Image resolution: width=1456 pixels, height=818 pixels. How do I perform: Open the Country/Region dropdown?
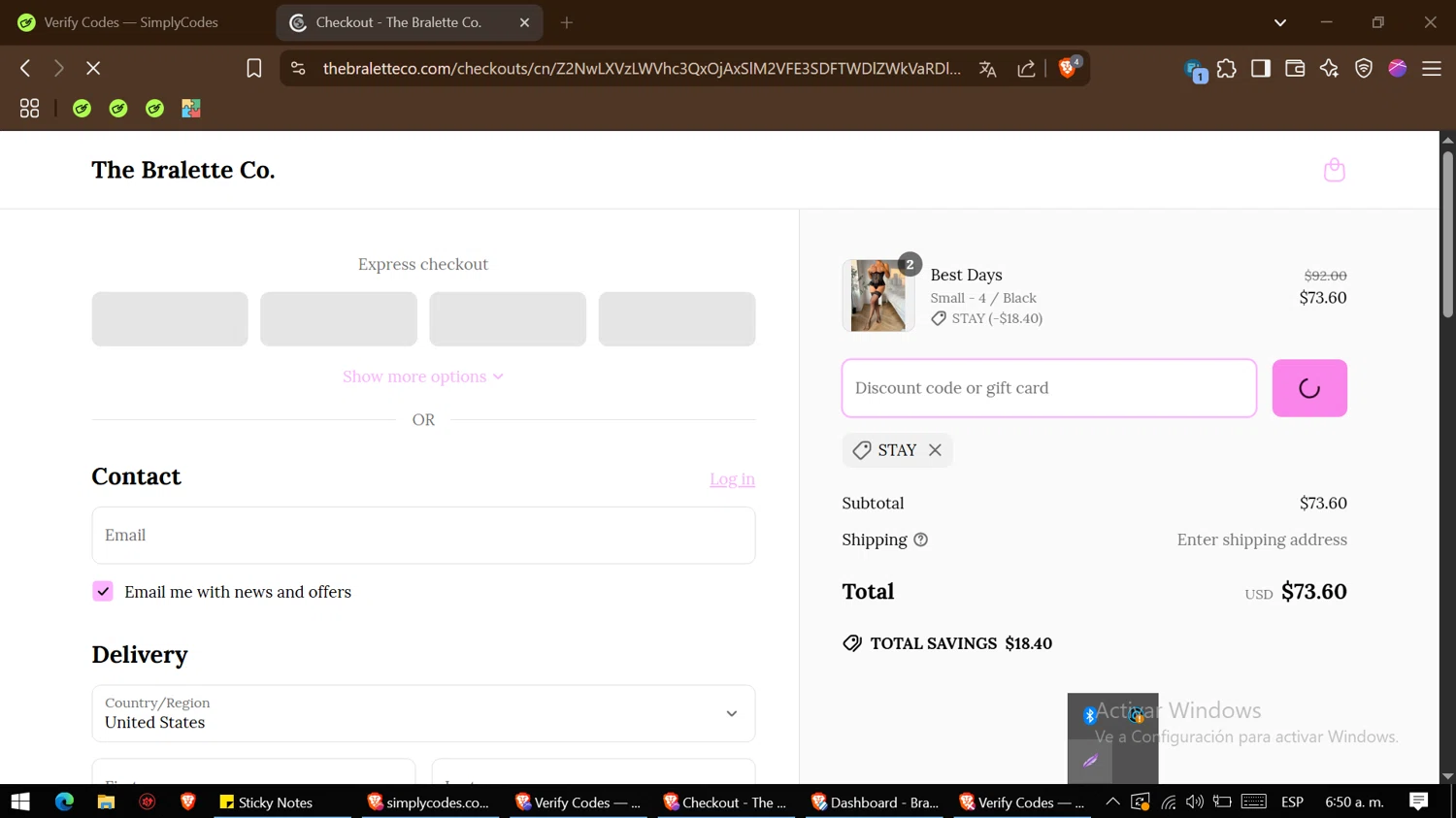point(423,713)
